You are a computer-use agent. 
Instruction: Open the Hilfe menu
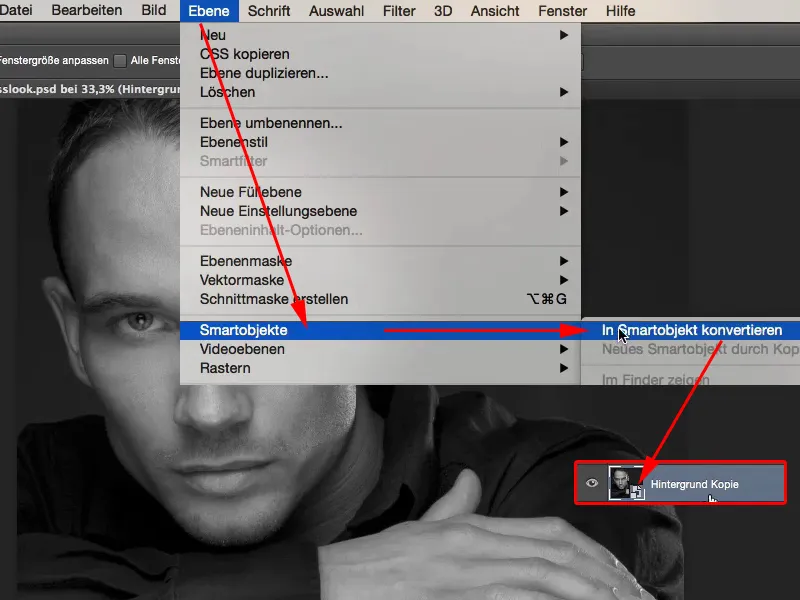click(620, 11)
